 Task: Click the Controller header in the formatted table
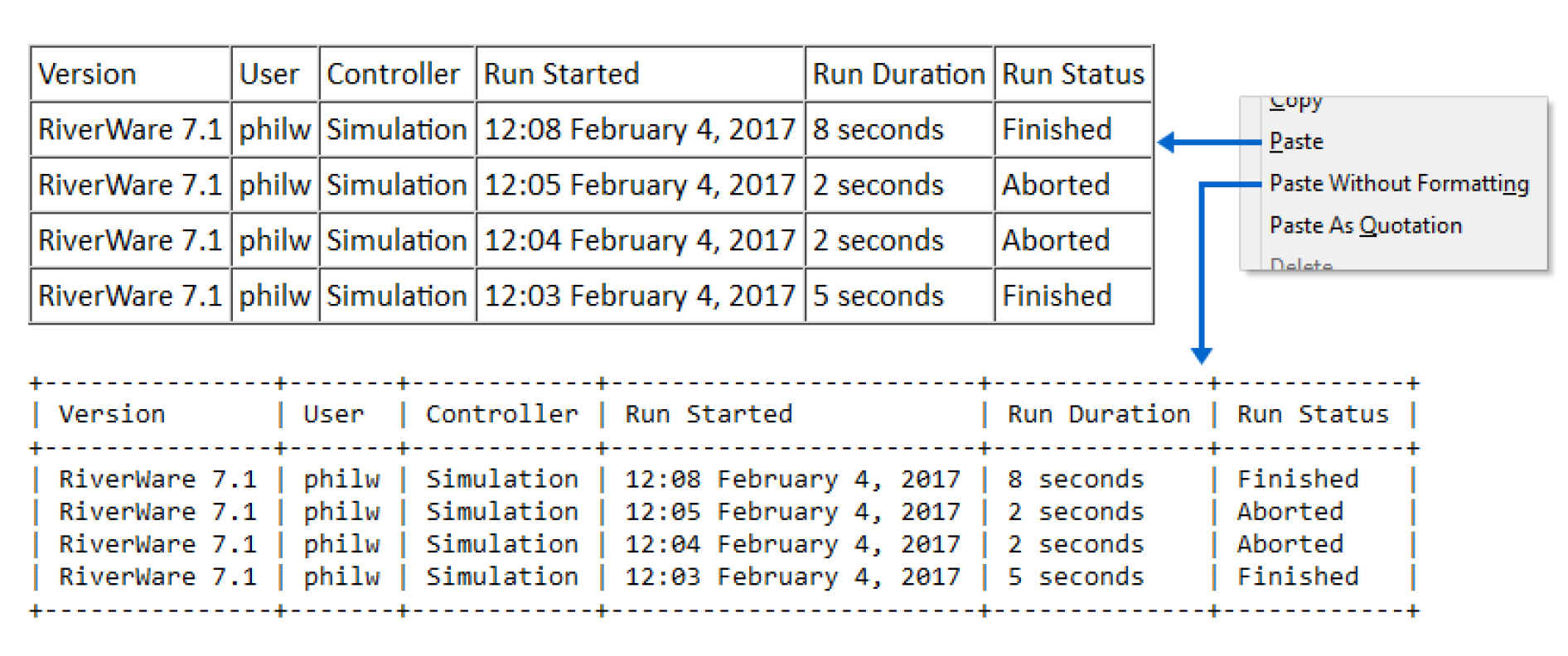[x=393, y=75]
